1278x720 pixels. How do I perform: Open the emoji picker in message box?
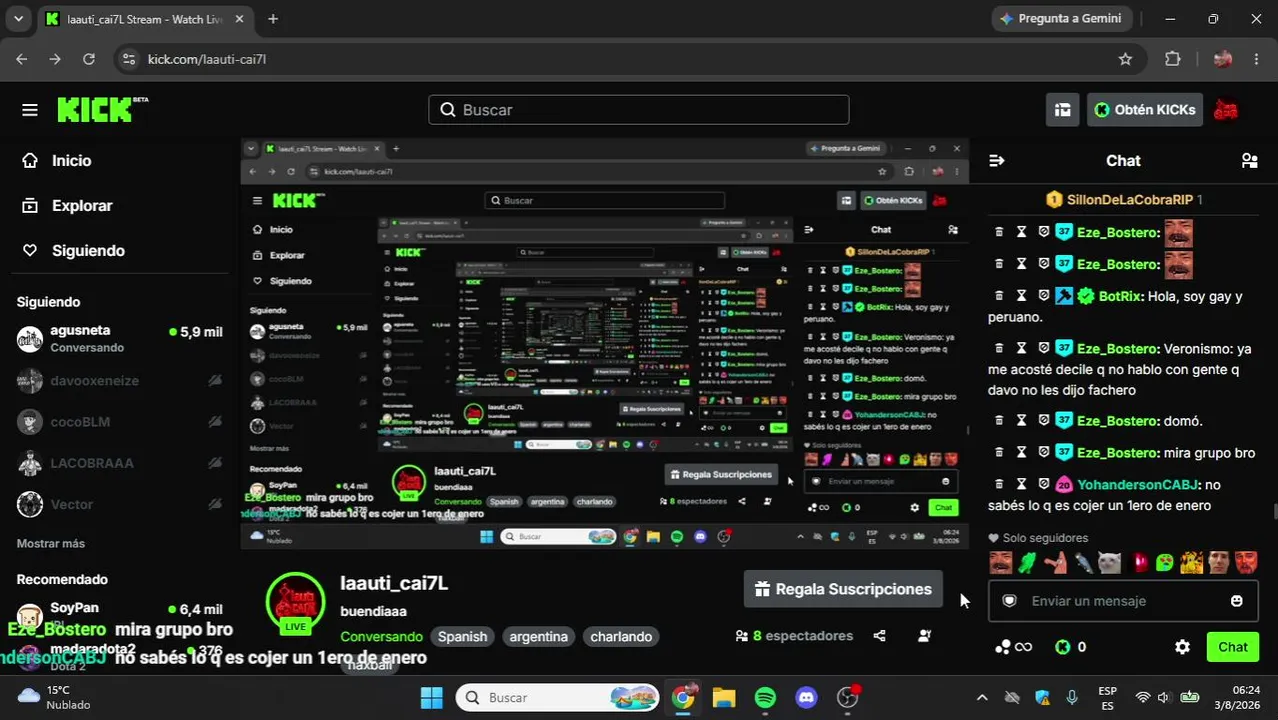(x=1237, y=601)
